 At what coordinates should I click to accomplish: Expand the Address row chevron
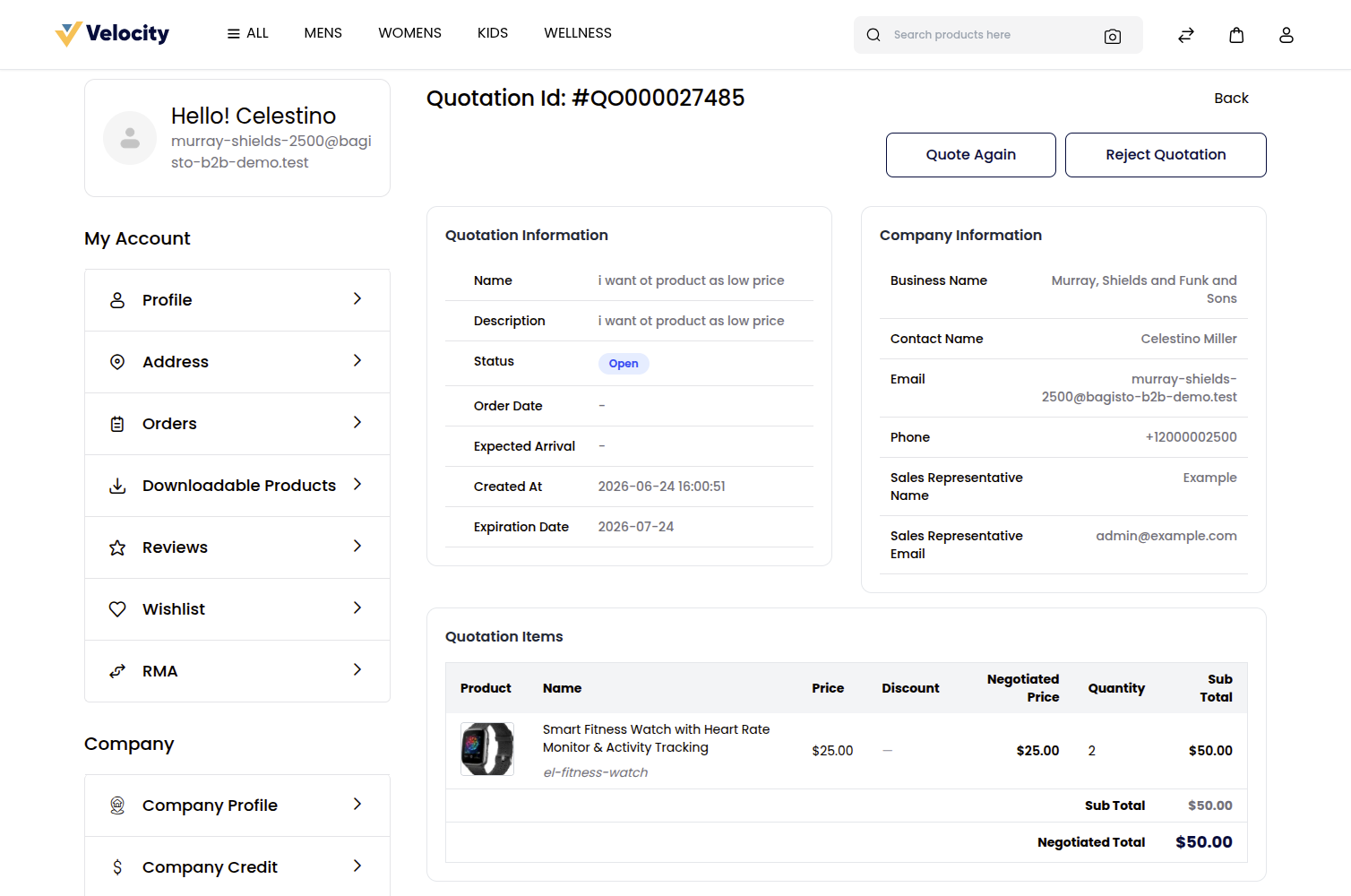(357, 360)
